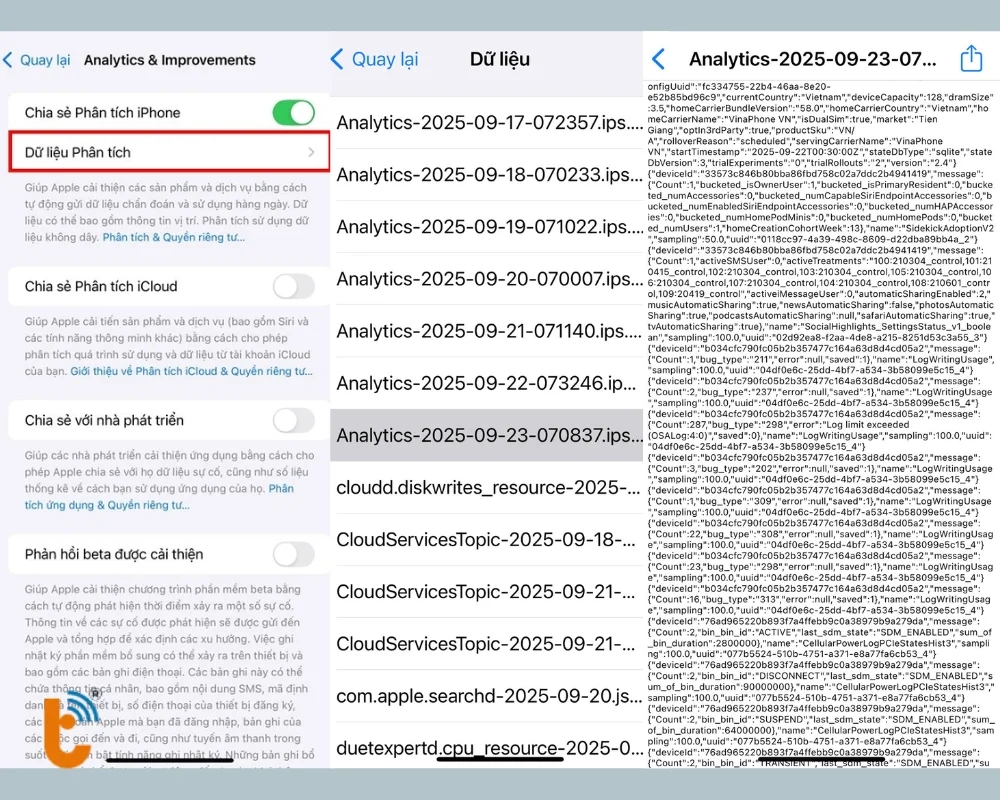The image size is (1000, 800).
Task: Open the Dữ liệu Phân tích disclosure row
Action: (x=160, y=152)
